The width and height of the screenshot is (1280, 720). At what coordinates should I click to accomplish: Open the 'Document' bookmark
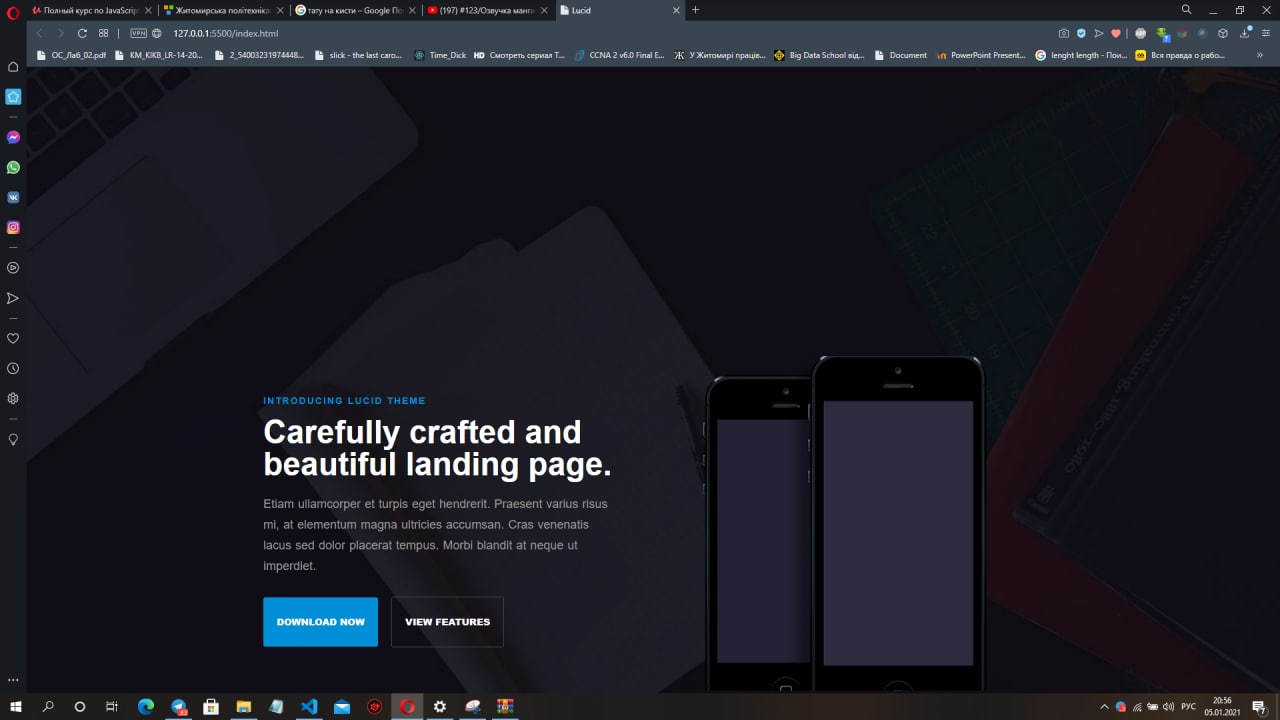900,55
